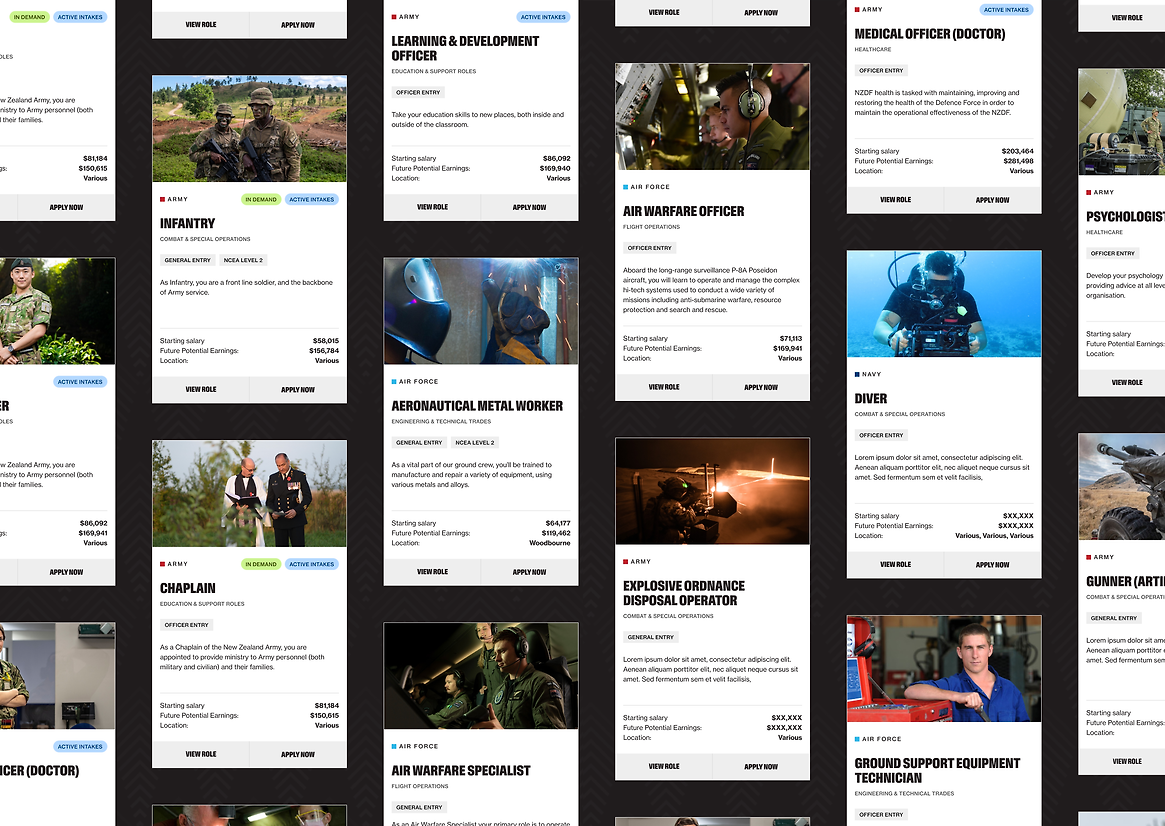Click the Navy square icon on Diver card
Image resolution: width=1165 pixels, height=826 pixels.
pyautogui.click(x=858, y=374)
